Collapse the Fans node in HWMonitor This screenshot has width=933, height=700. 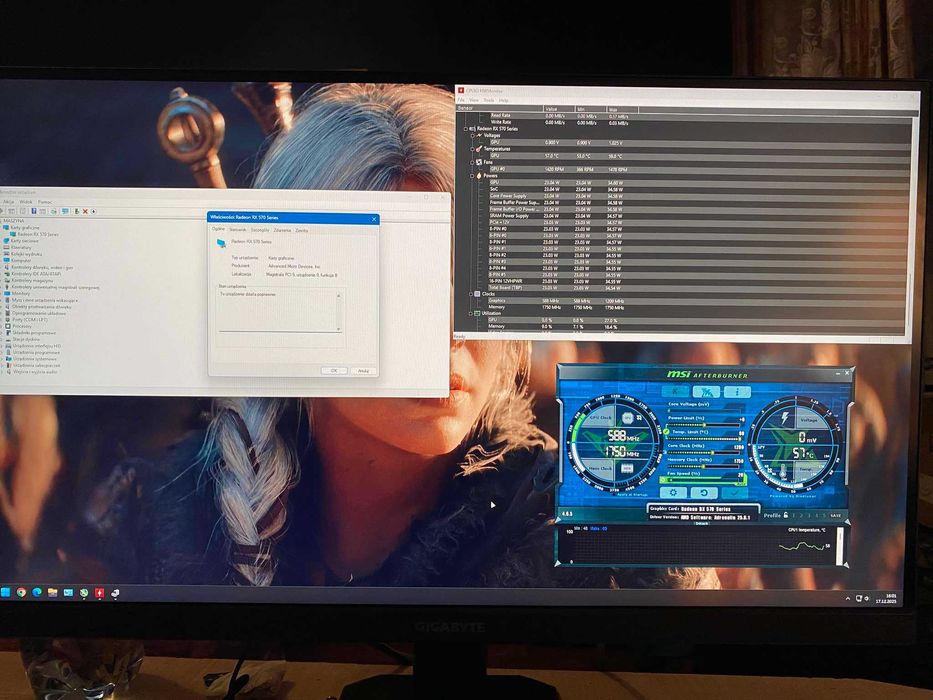coord(472,162)
